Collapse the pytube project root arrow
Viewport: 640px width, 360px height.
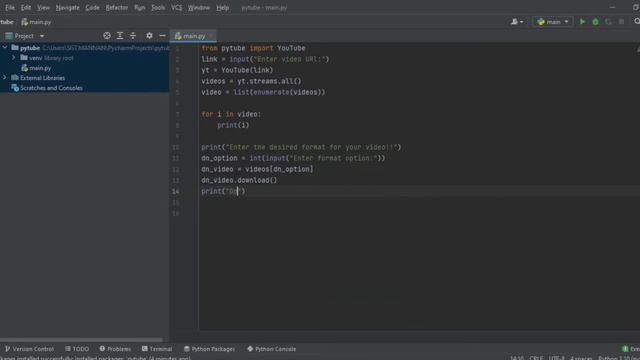tap(5, 48)
